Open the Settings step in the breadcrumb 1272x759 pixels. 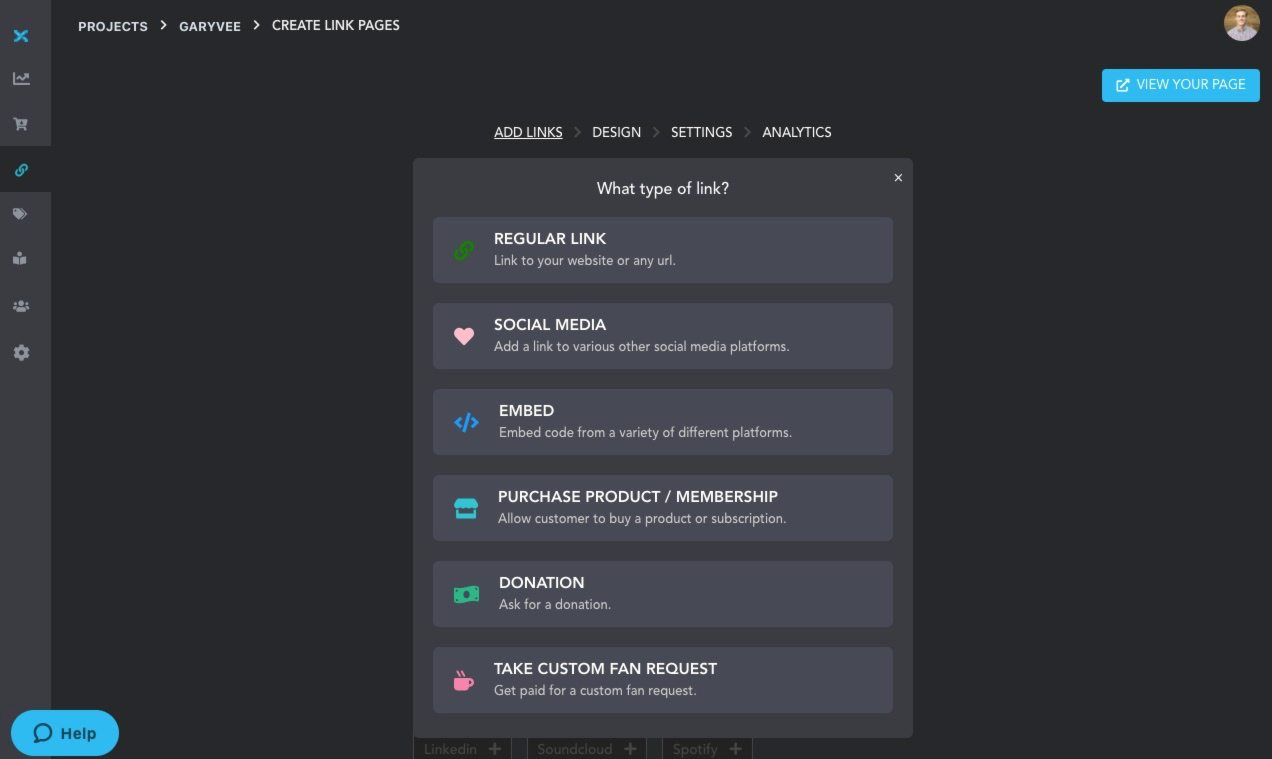point(701,132)
